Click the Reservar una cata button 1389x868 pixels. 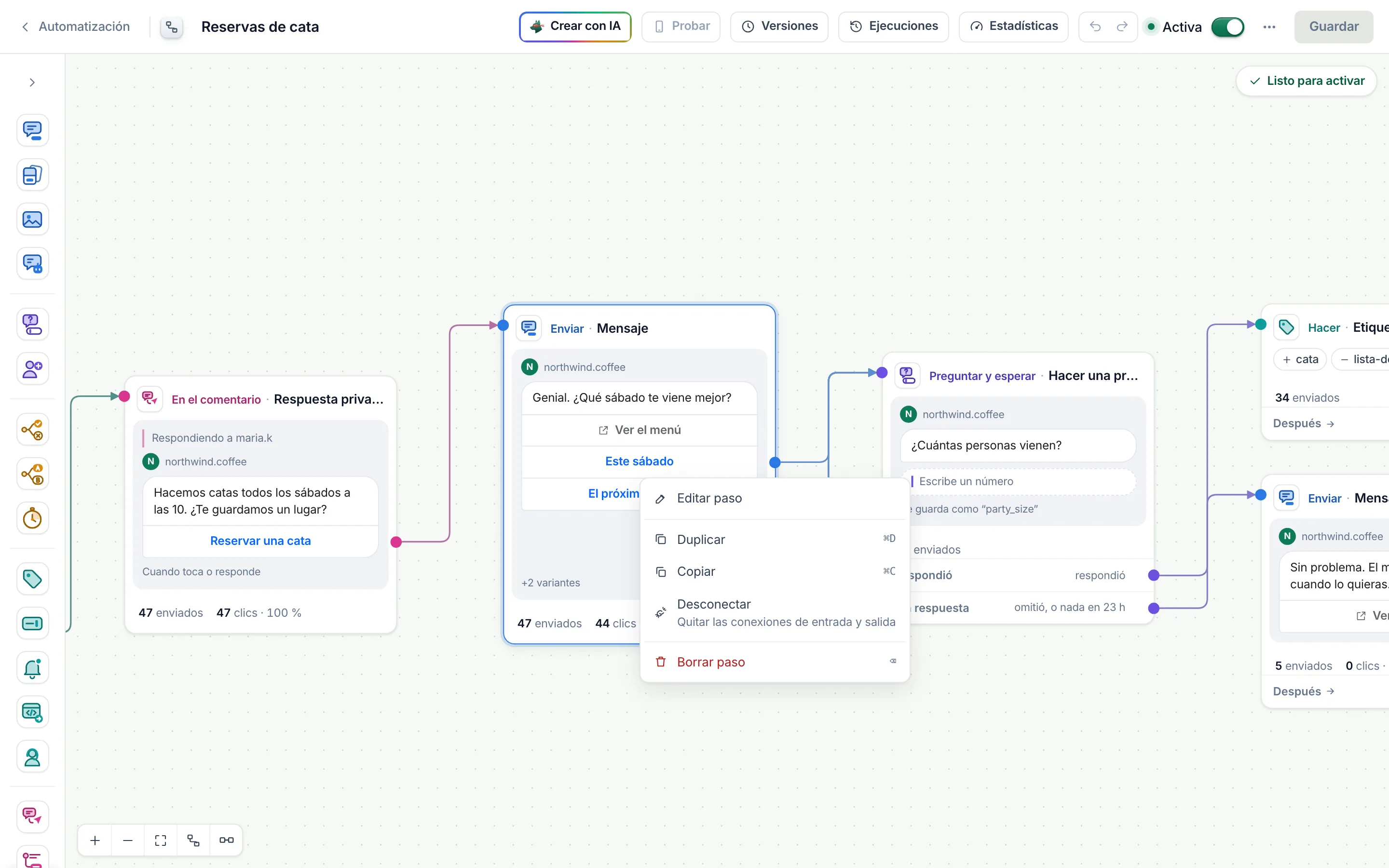pos(260,541)
